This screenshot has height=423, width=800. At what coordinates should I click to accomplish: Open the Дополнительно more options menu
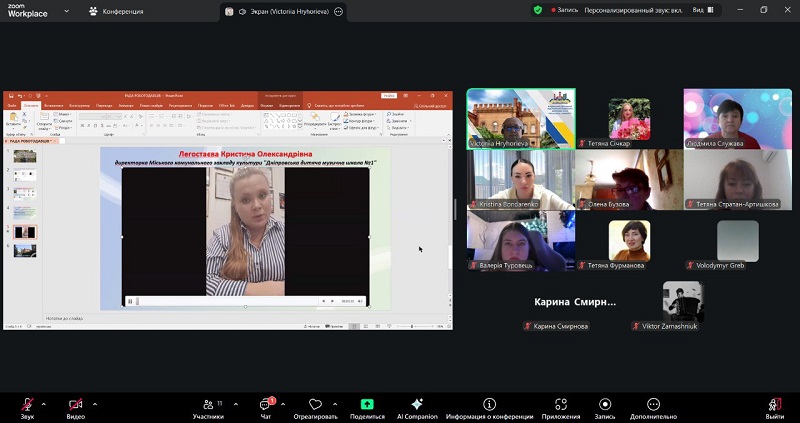pyautogui.click(x=654, y=405)
